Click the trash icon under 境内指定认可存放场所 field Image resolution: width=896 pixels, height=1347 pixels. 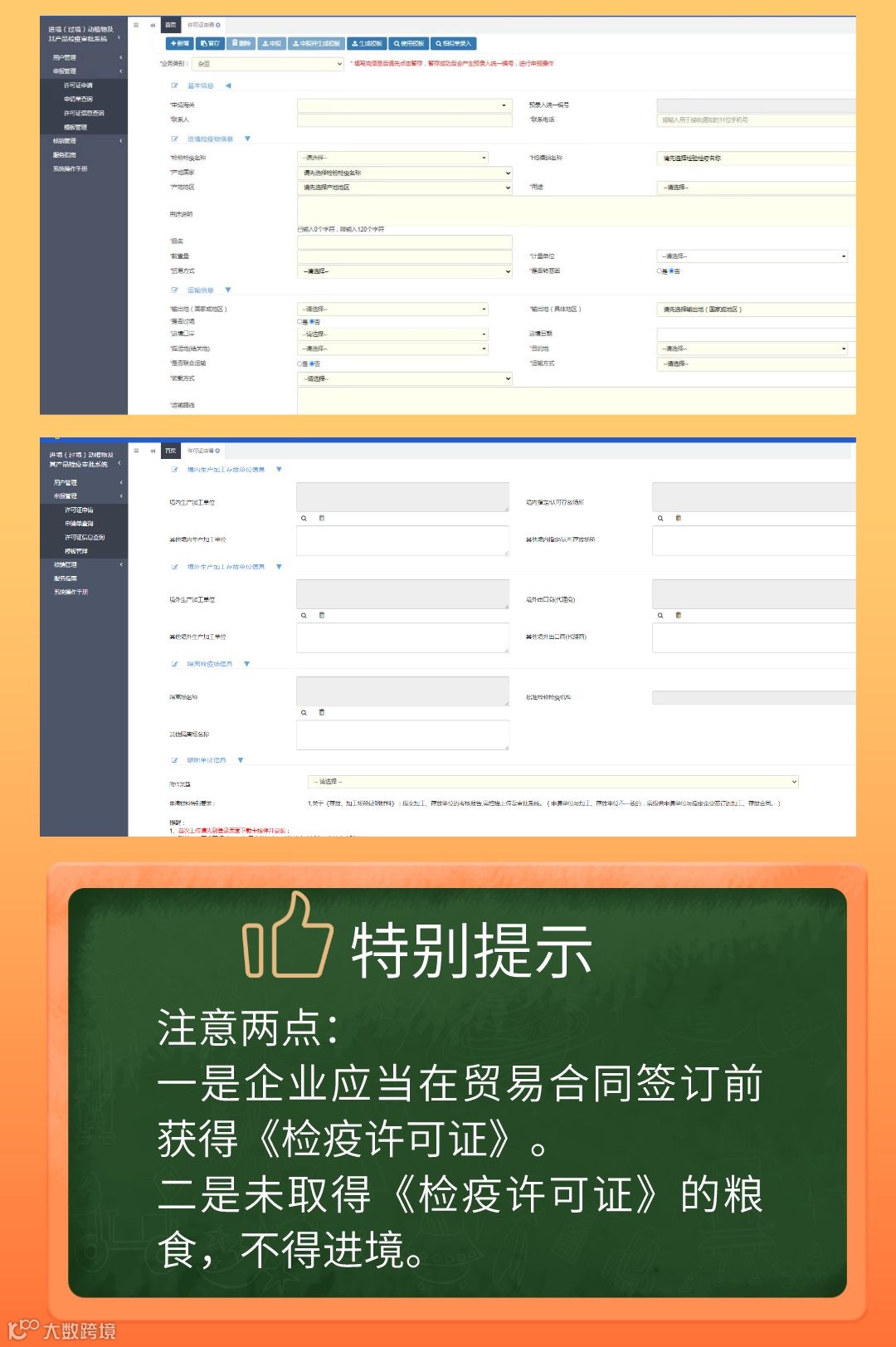click(678, 518)
